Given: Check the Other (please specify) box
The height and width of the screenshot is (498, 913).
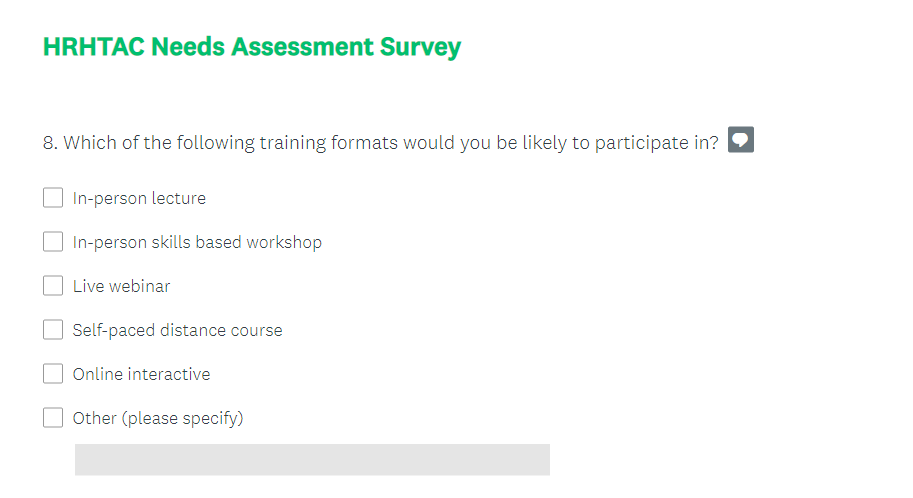Looking at the screenshot, I should point(53,418).
